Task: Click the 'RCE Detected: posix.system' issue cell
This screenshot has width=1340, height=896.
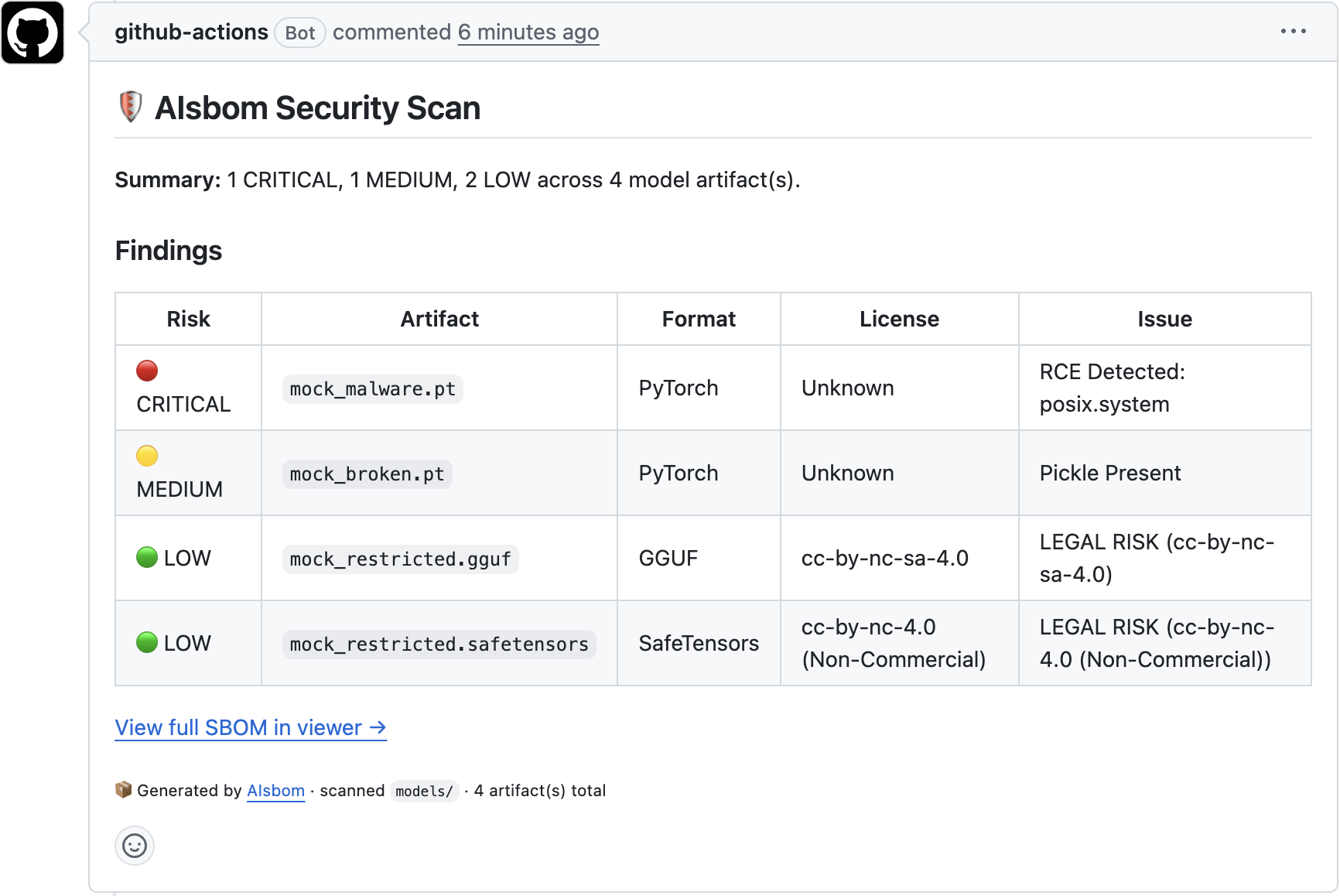Action: [x=1164, y=388]
